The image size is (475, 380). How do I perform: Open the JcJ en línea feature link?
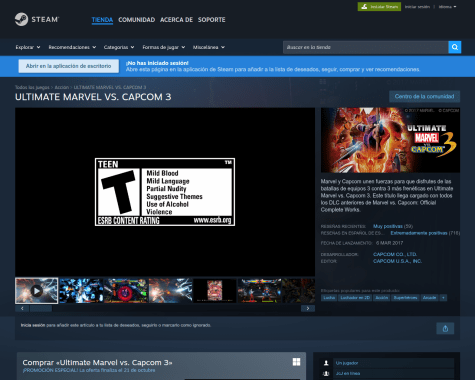pyautogui.click(x=348, y=374)
